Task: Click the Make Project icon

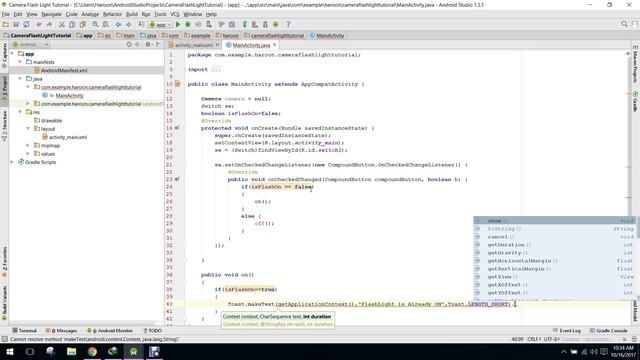Action: [x=141, y=24]
